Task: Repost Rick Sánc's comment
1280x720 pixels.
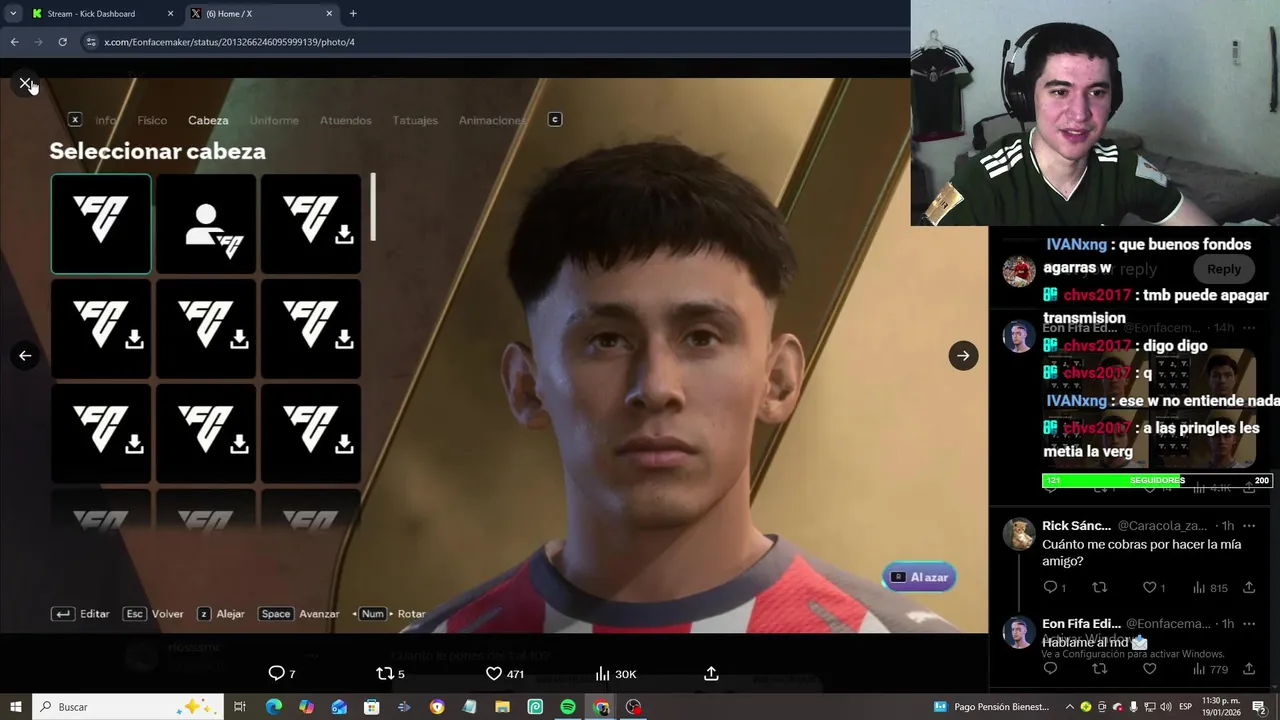Action: click(1099, 588)
